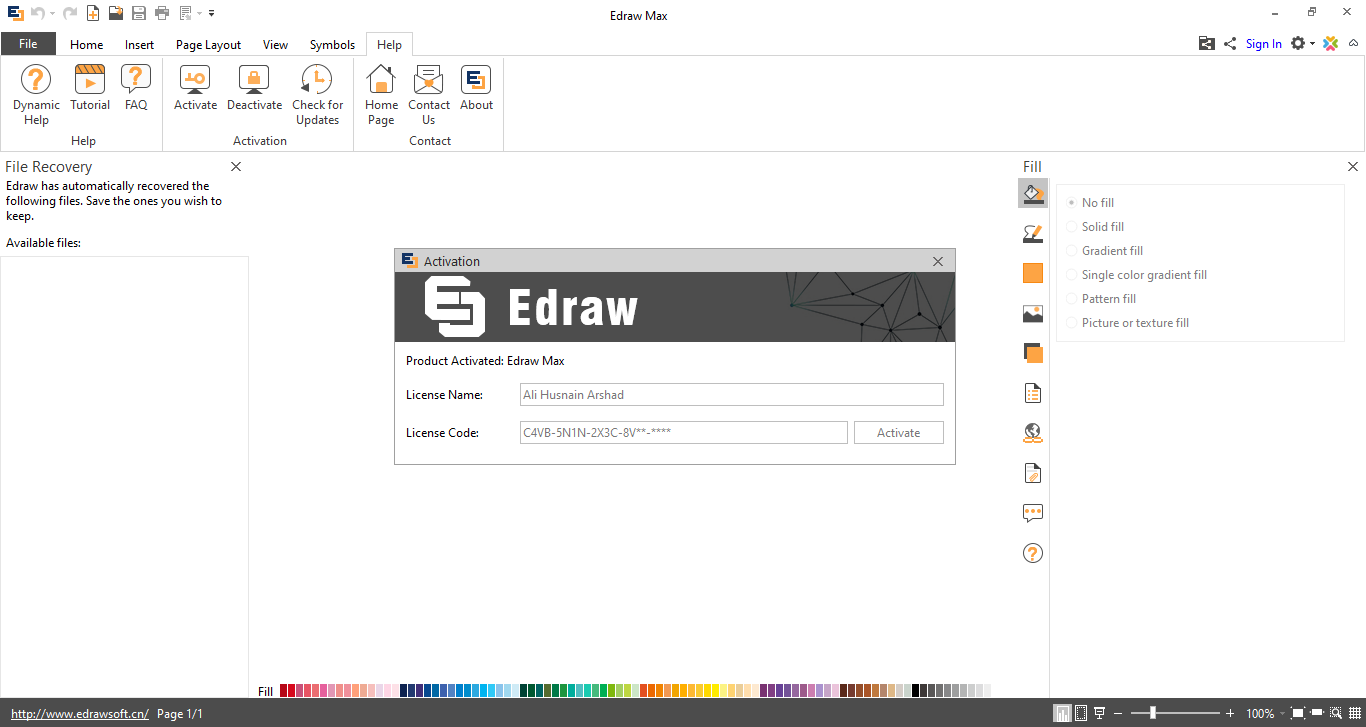
Task: Switch to presentation mode in status bar
Action: point(1100,713)
